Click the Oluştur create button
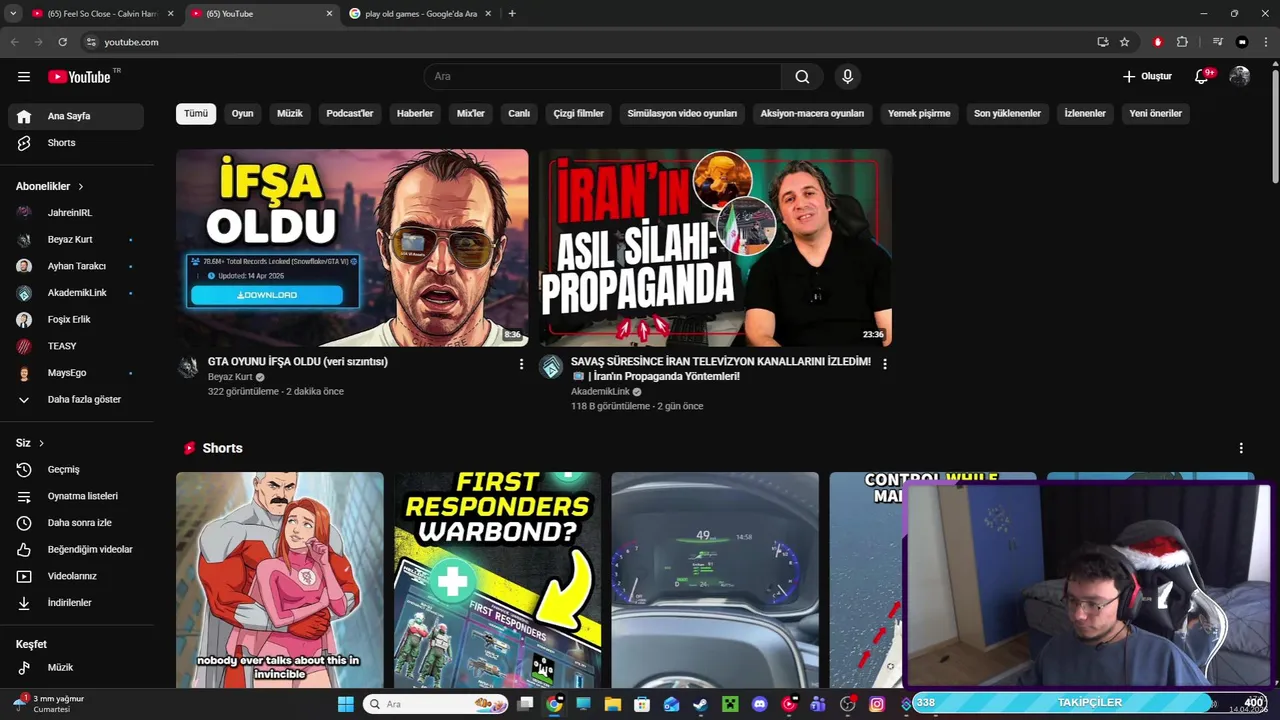The image size is (1280, 720). tap(1146, 77)
